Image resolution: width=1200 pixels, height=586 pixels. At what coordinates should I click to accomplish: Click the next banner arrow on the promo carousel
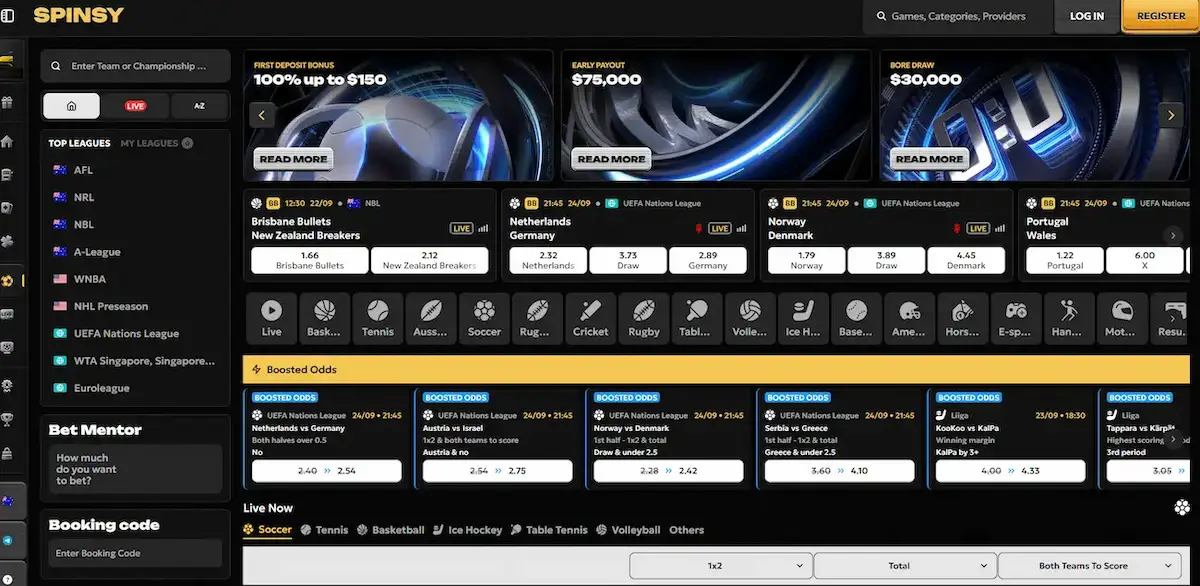point(1171,115)
